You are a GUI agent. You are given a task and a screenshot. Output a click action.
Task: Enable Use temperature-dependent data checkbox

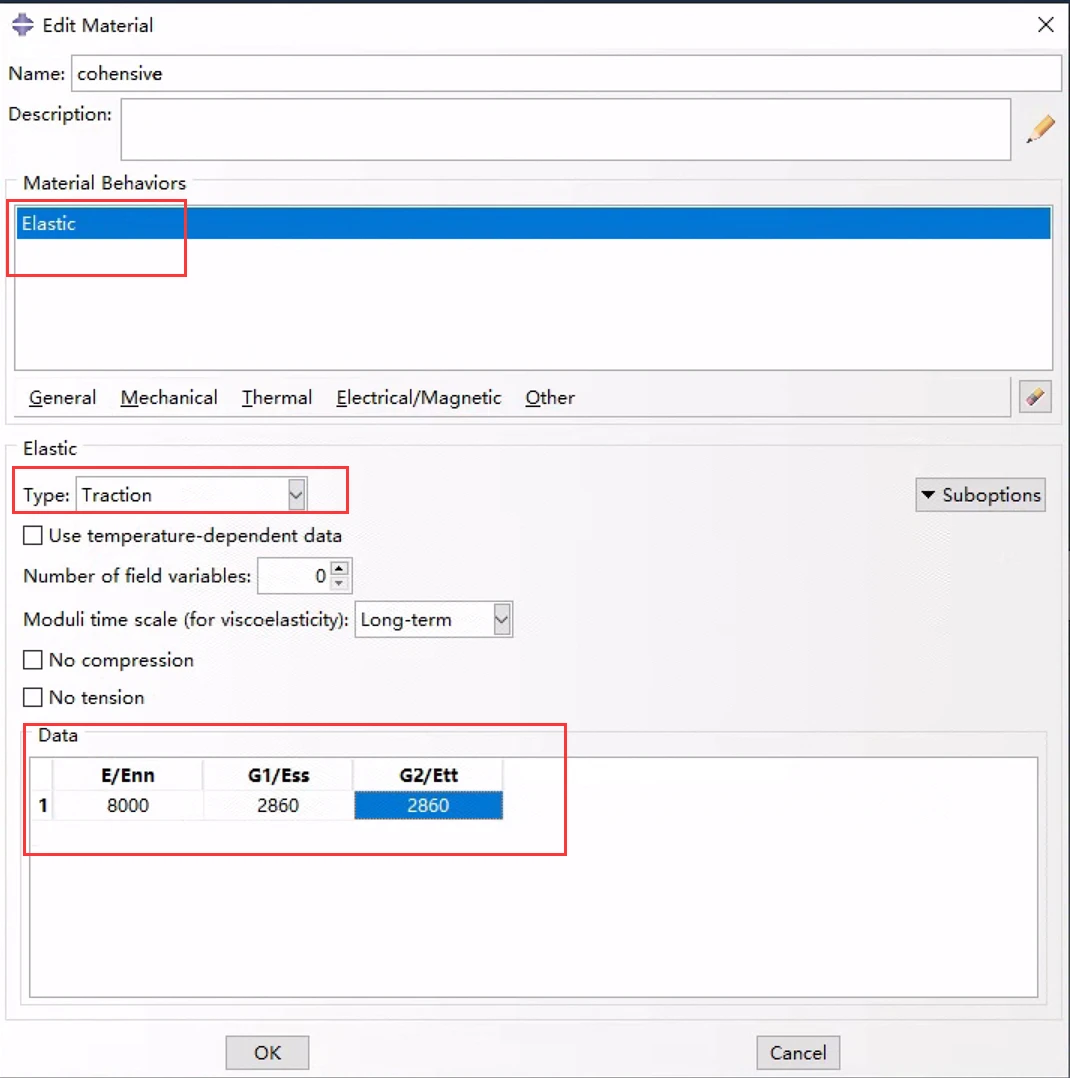click(32, 536)
